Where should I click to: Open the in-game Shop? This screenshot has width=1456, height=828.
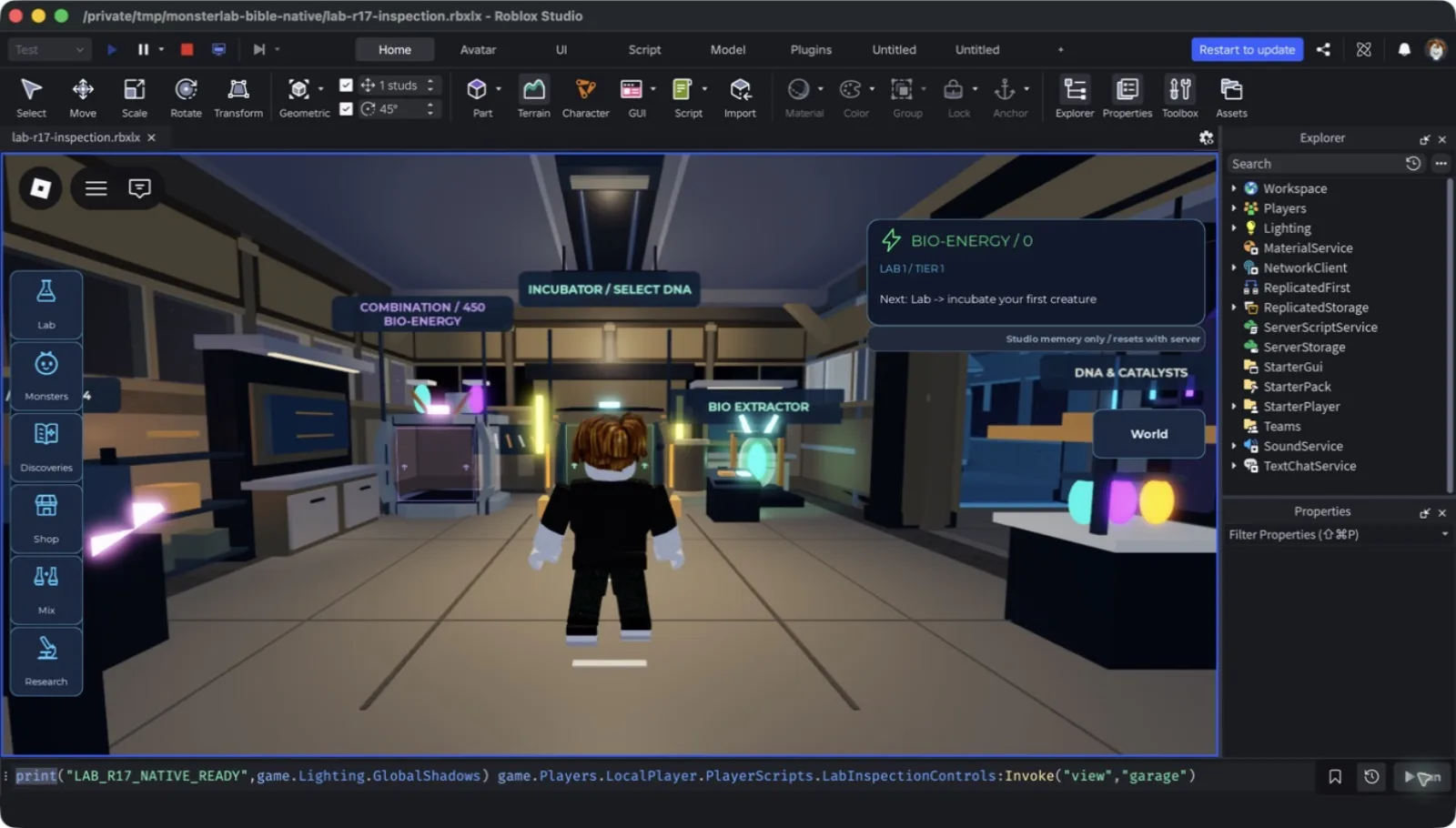[46, 519]
